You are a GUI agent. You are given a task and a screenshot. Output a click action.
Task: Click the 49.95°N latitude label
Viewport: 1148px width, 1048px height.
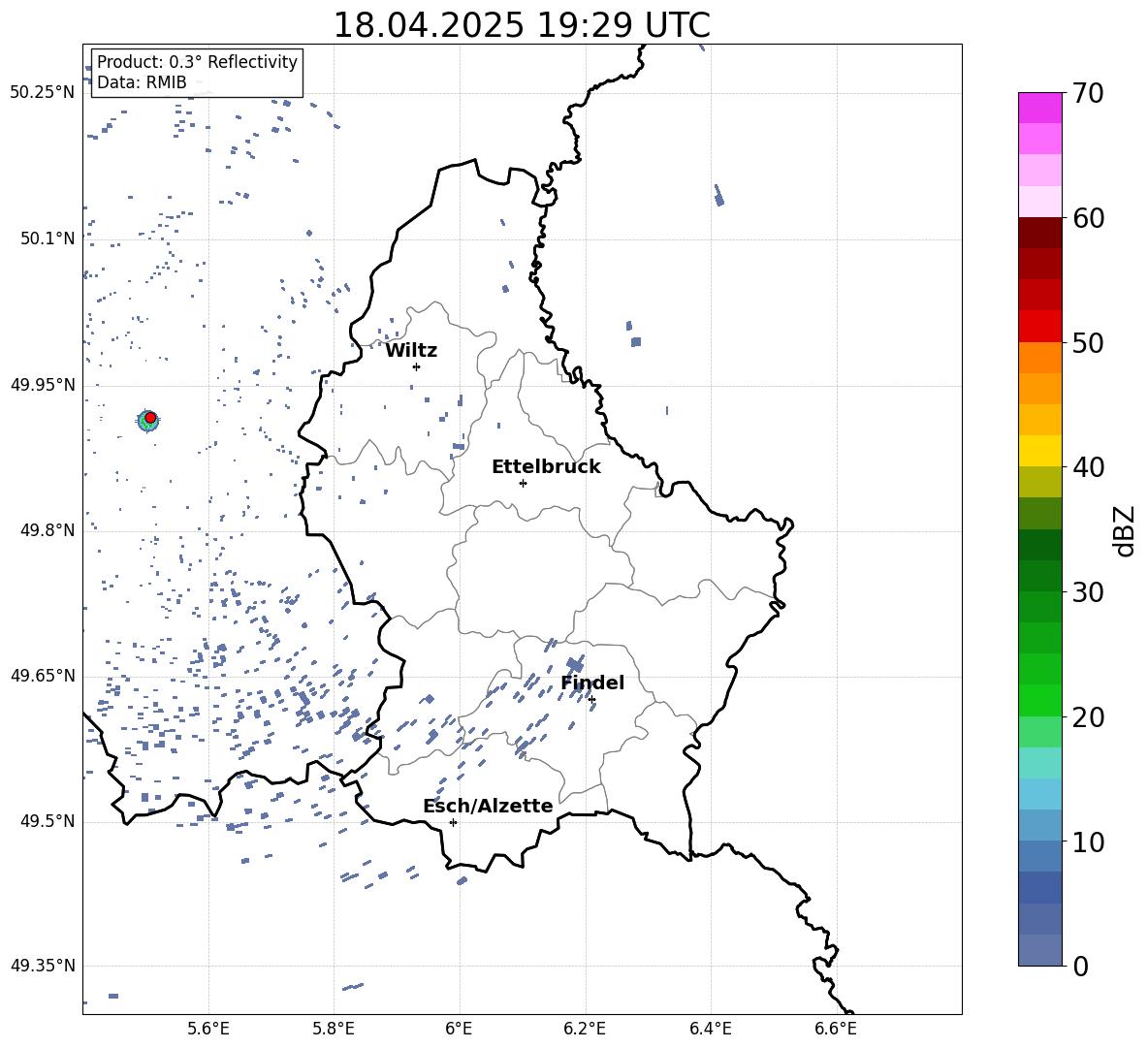point(43,384)
